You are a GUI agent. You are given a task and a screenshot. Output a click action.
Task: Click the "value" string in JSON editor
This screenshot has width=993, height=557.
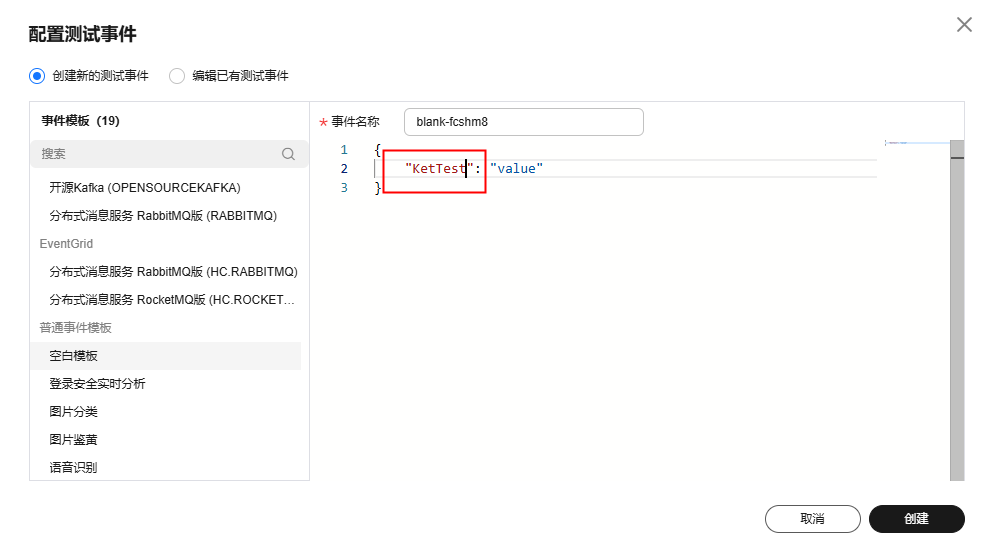point(516,169)
